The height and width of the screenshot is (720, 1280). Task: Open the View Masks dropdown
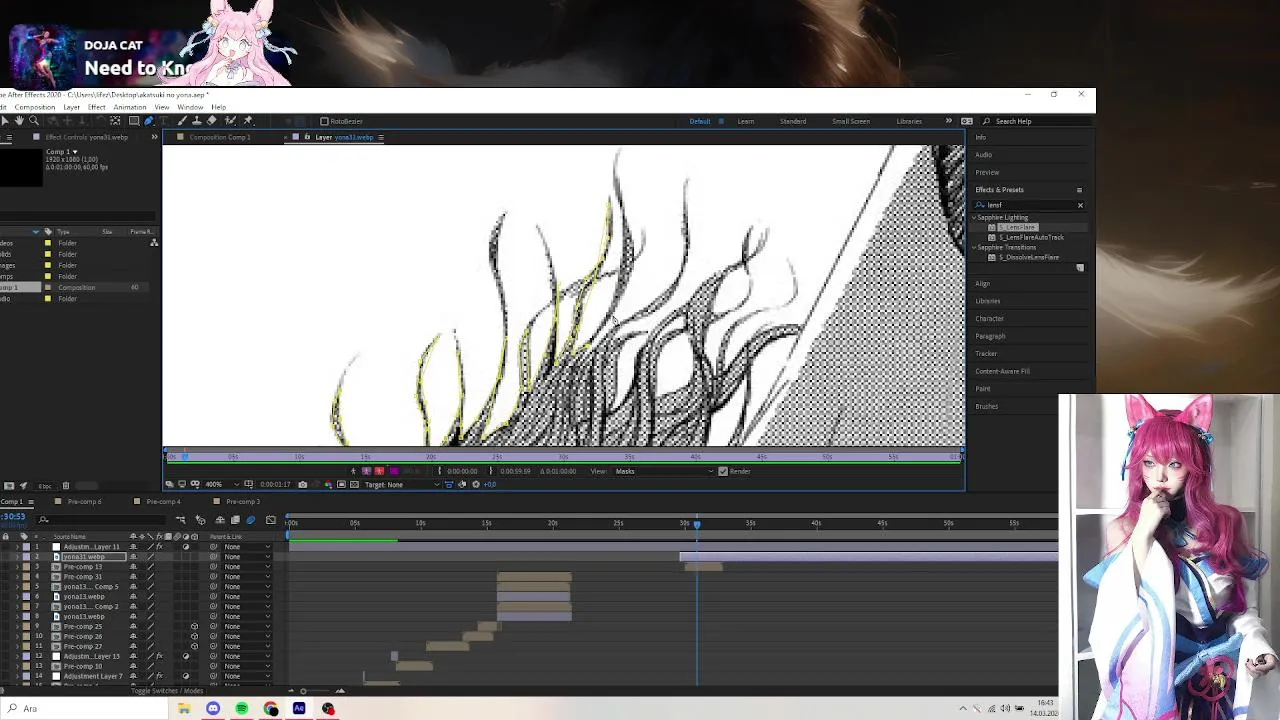point(665,471)
